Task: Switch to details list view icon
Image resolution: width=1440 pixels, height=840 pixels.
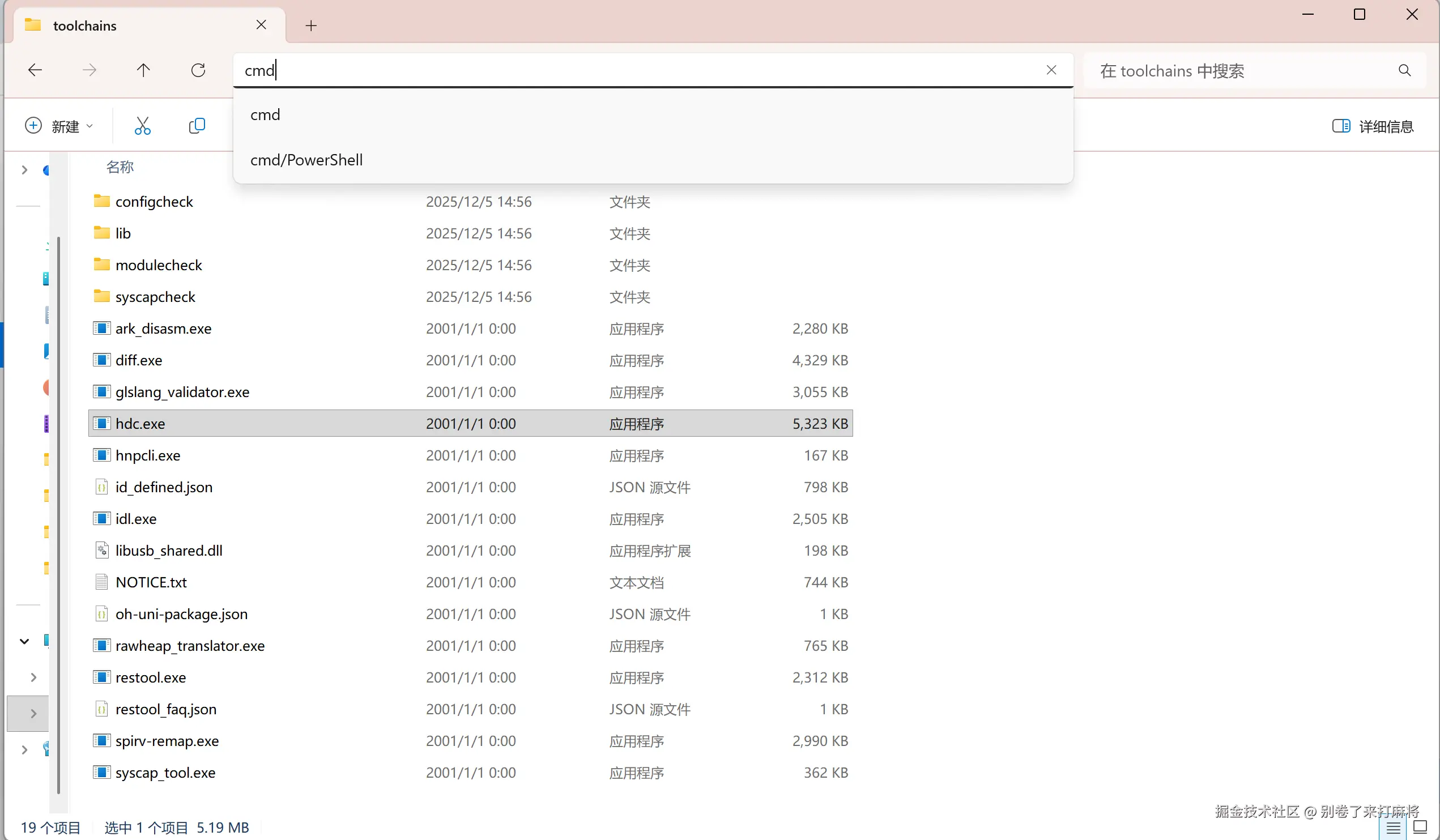Action: coord(1393,828)
